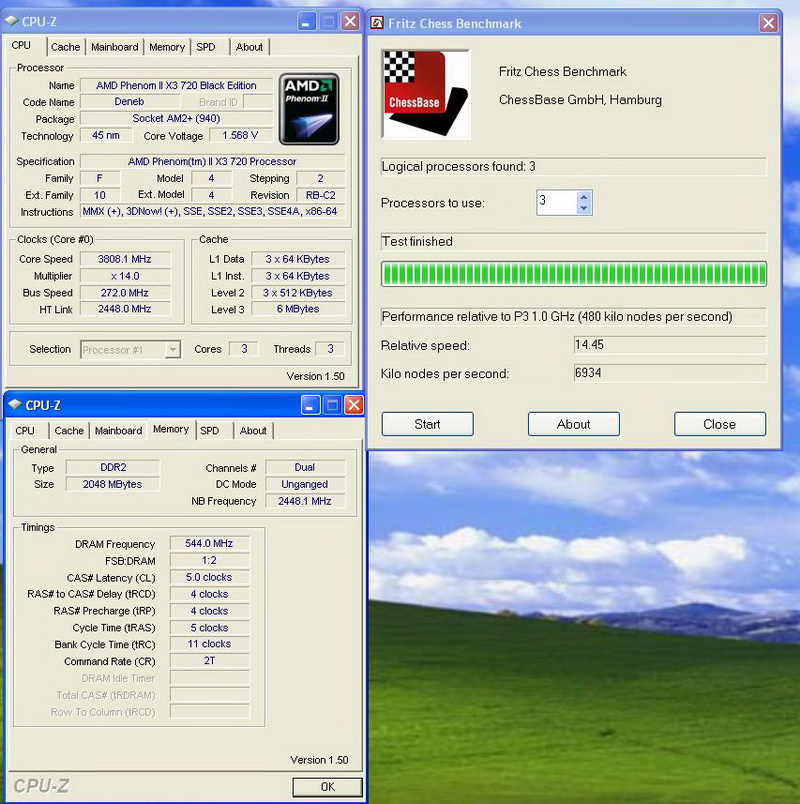Minimize the top CPU-Z window
Viewport: 800px width, 804px height.
[x=306, y=22]
